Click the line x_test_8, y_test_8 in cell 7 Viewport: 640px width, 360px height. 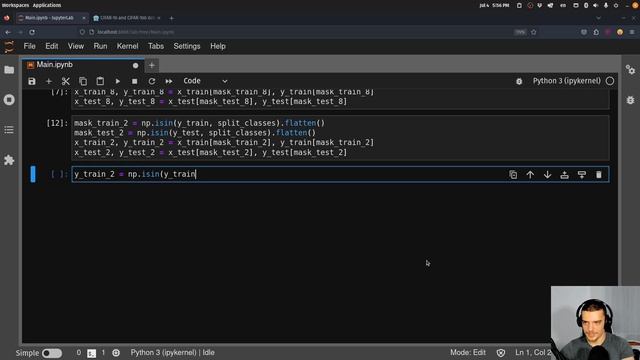(210, 102)
